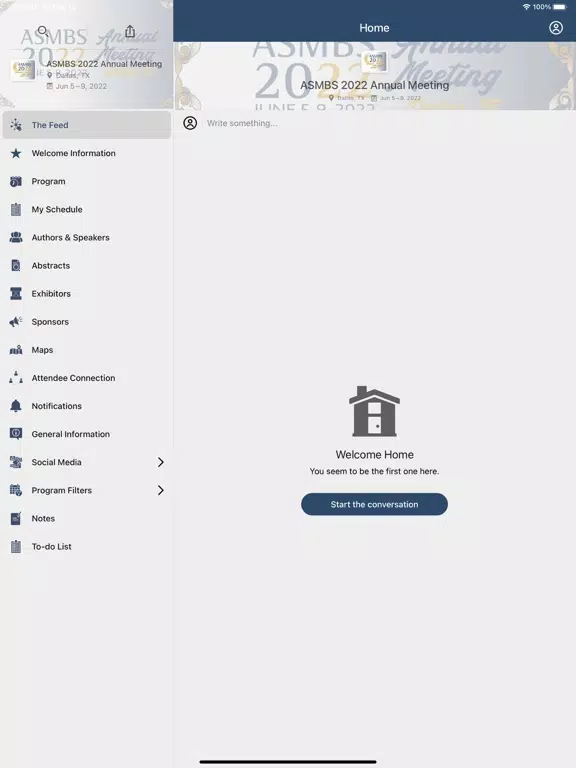The width and height of the screenshot is (576, 768).
Task: Expand the Social Media chevron
Action: click(161, 462)
